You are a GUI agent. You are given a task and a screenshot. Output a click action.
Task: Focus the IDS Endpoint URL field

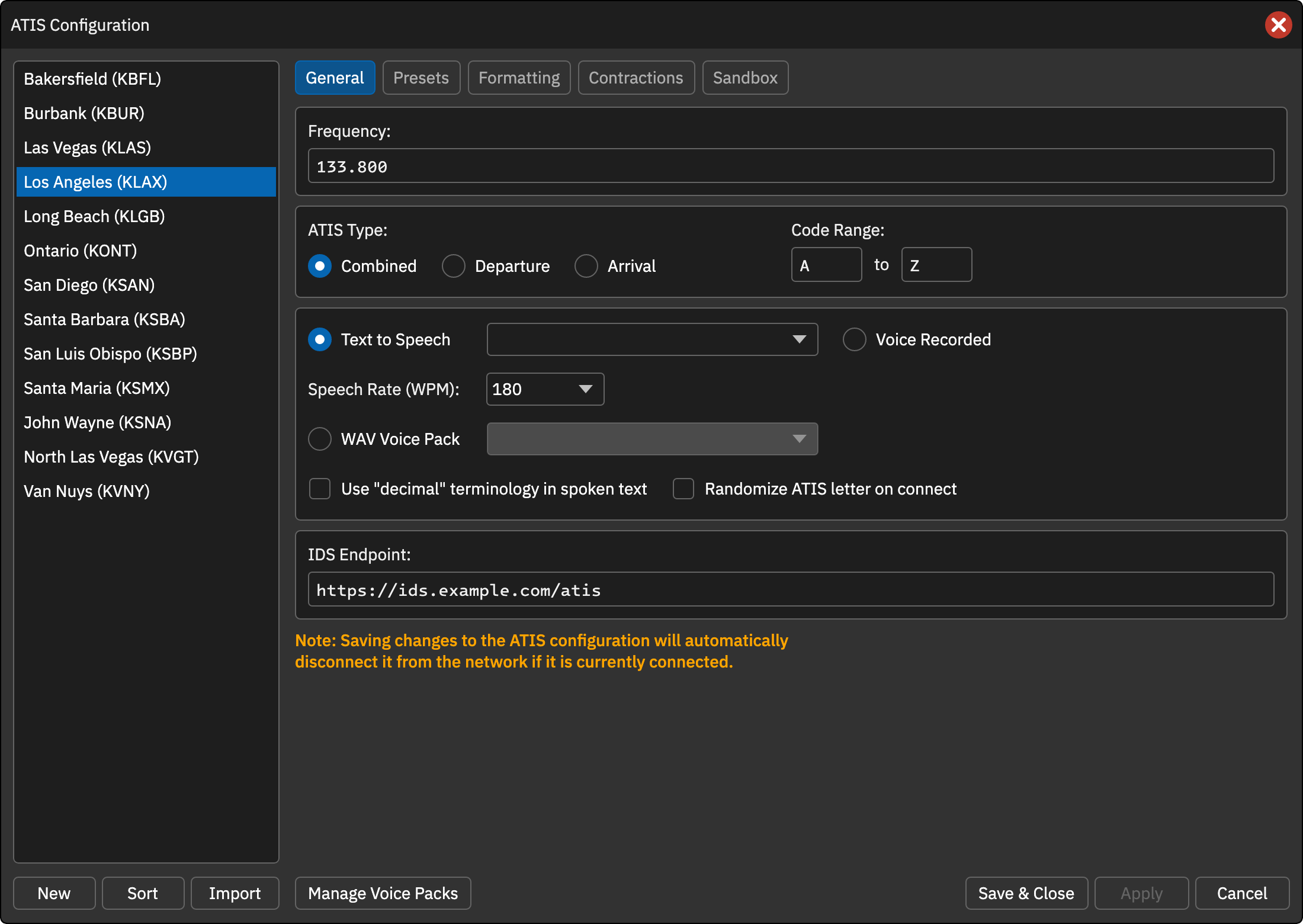click(x=791, y=589)
